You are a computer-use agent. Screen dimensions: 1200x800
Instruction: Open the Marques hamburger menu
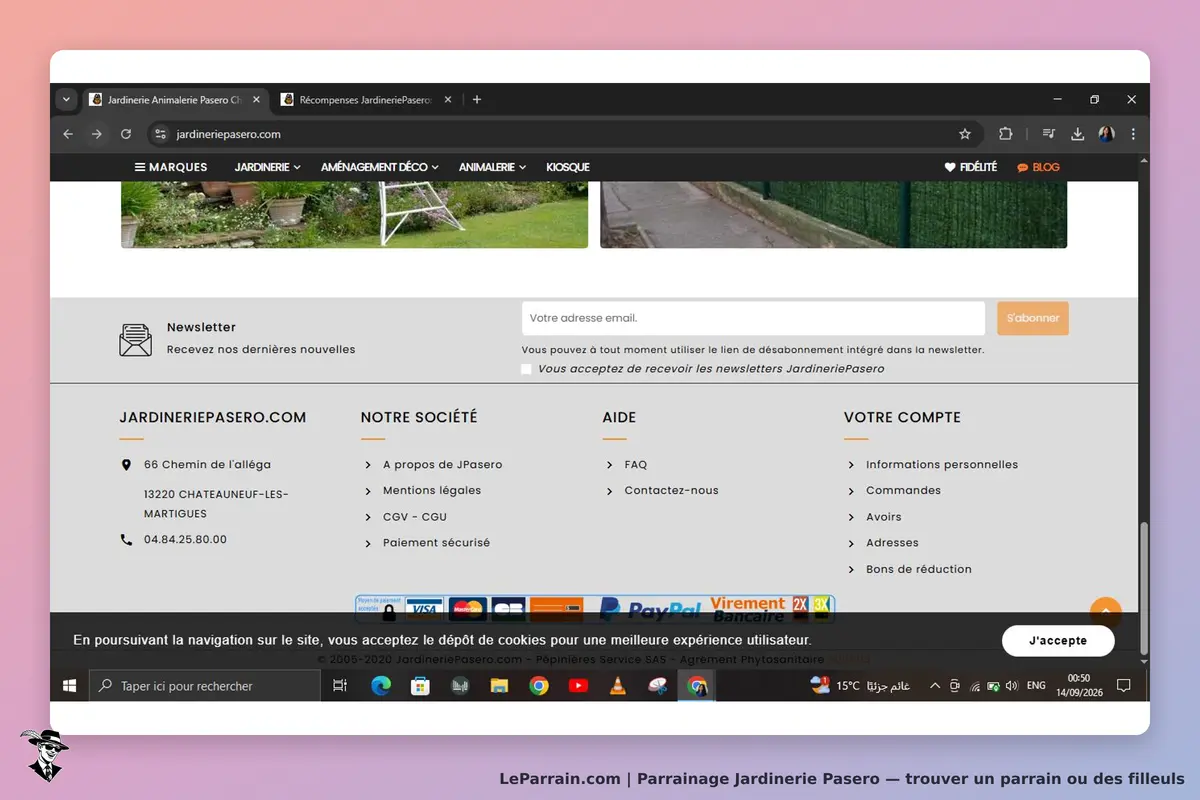171,167
